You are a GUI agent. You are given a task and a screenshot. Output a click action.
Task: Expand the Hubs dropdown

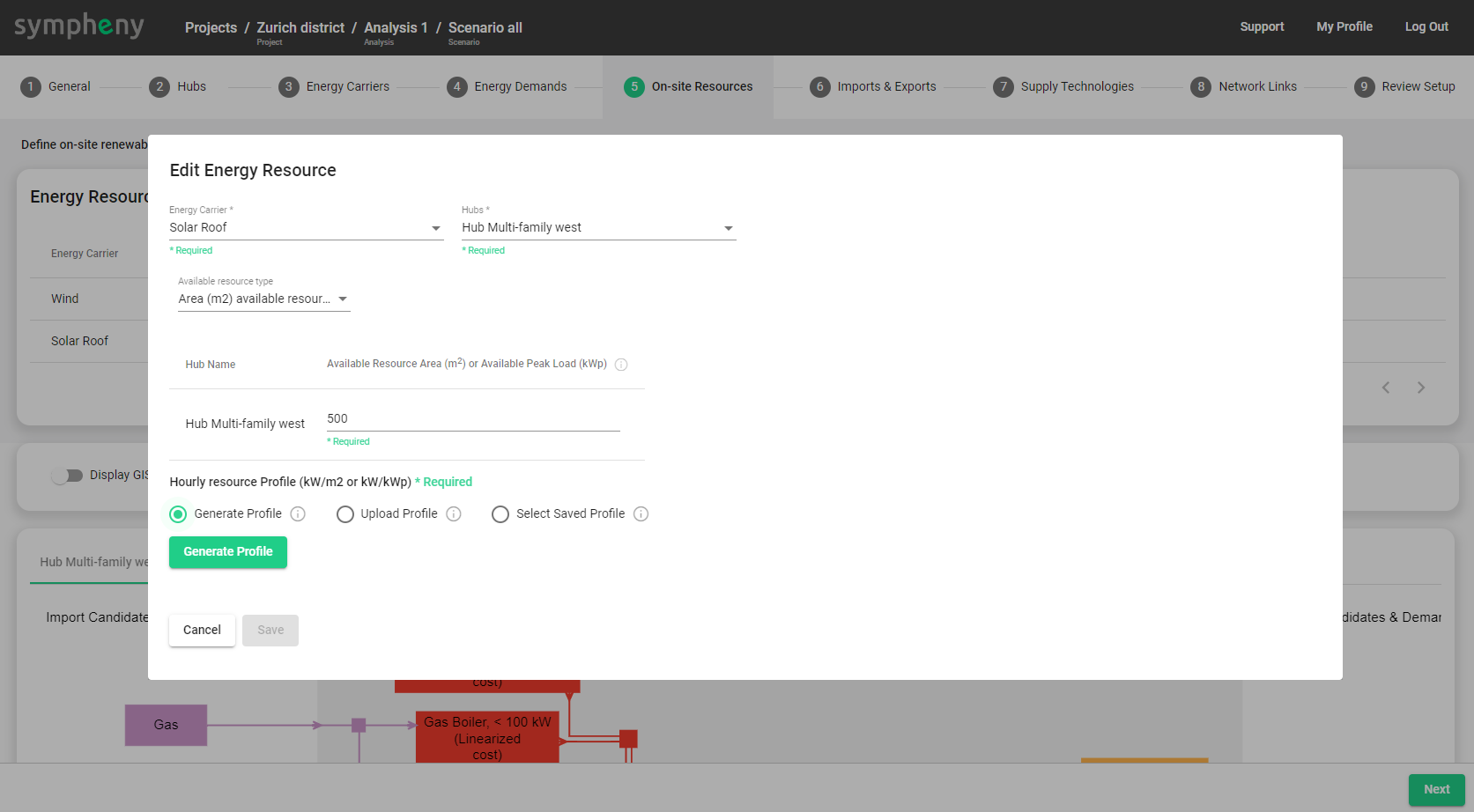(x=598, y=228)
